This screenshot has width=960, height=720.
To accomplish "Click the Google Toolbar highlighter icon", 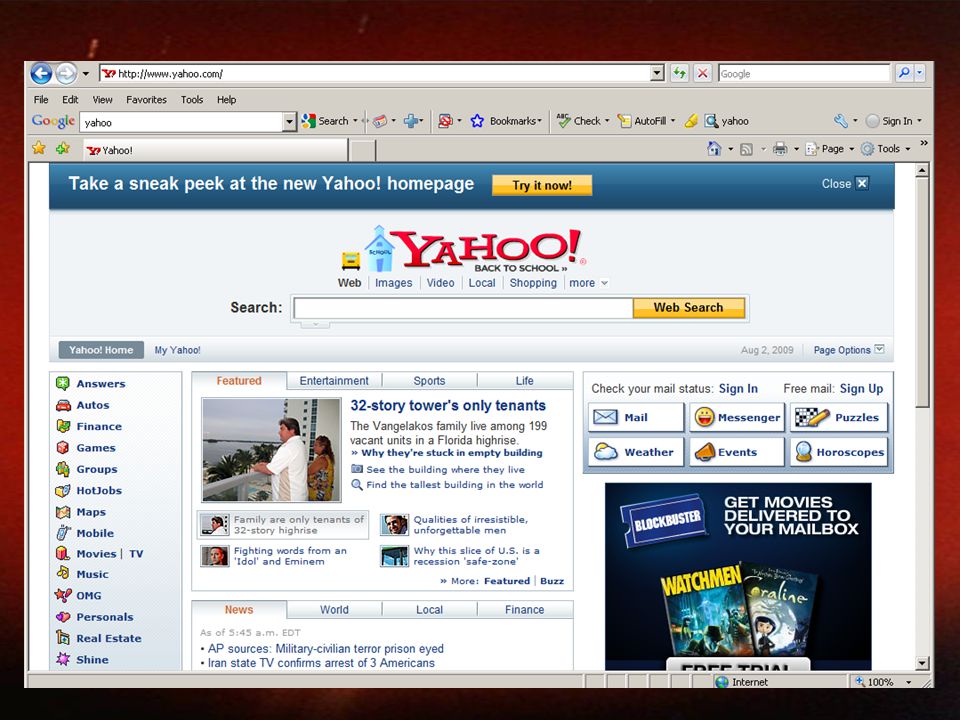I will point(691,121).
